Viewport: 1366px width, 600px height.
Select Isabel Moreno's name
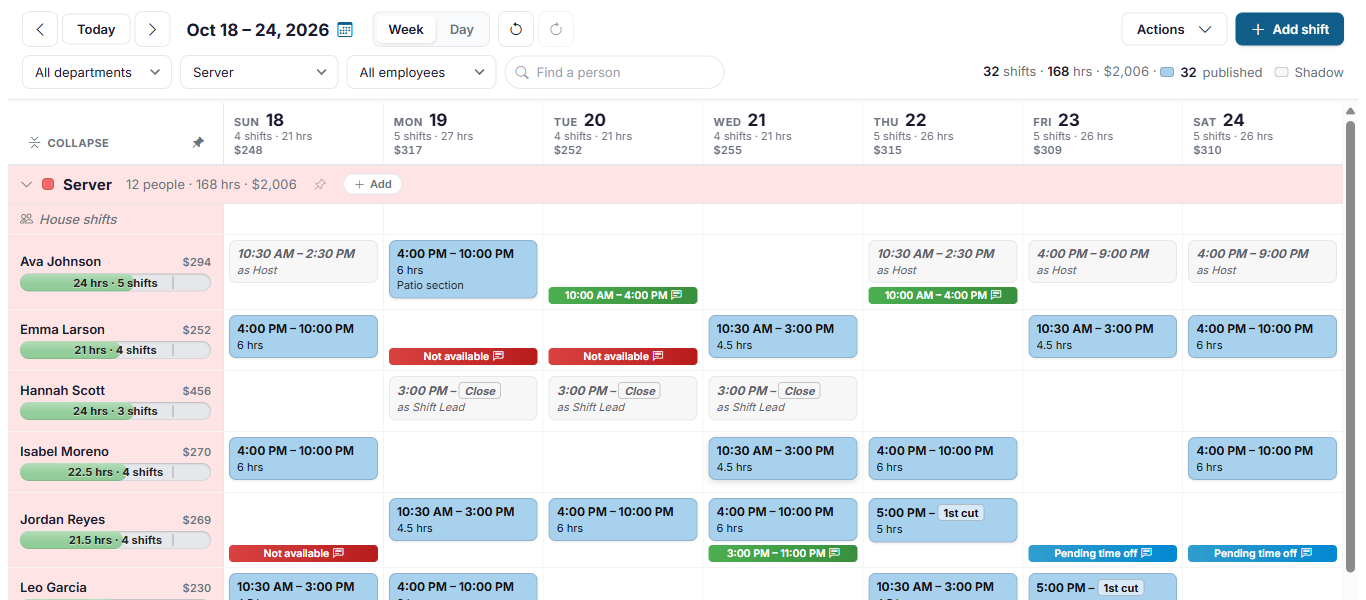tap(64, 451)
